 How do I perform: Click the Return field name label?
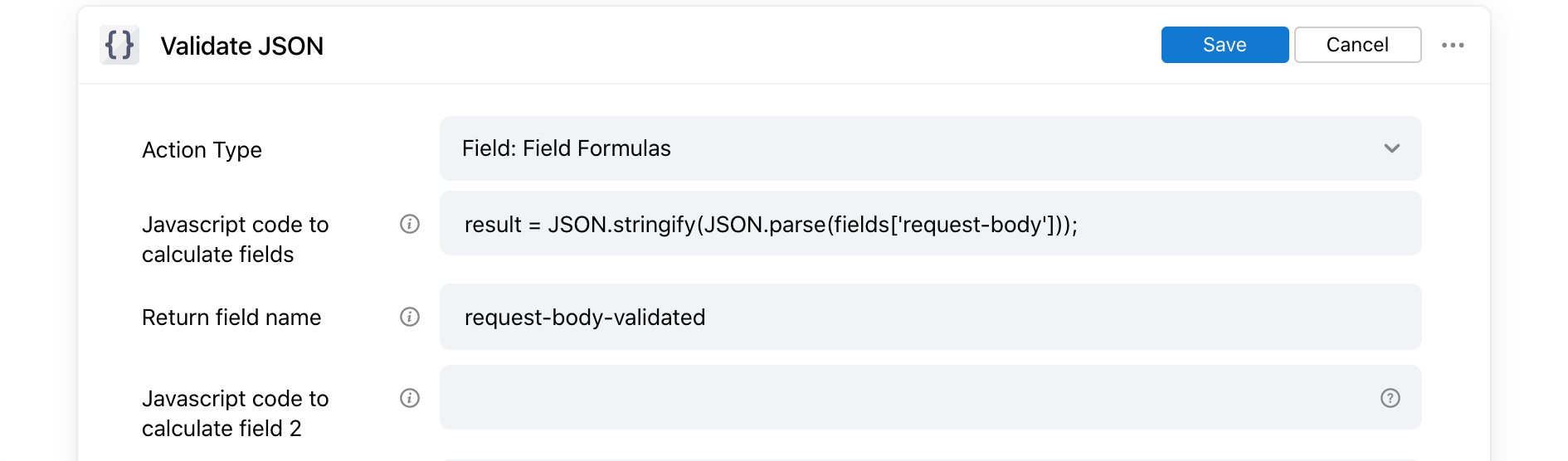point(231,318)
